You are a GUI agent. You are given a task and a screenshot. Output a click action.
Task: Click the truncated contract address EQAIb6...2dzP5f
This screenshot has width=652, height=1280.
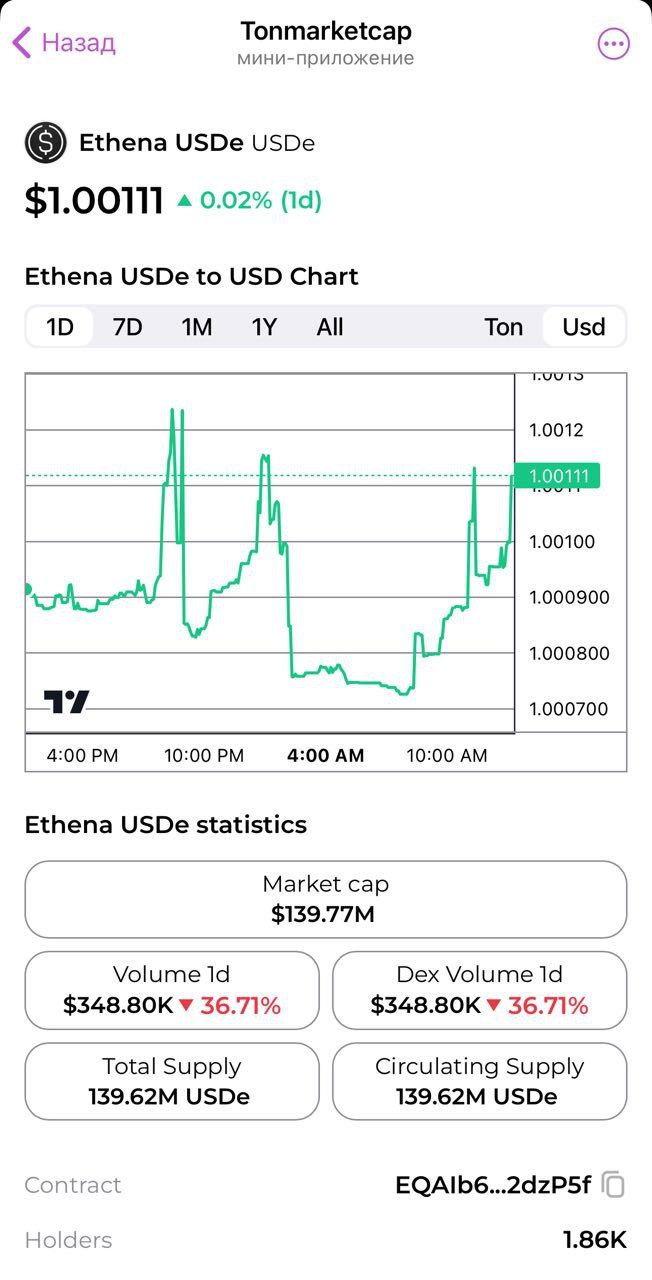pos(492,1186)
